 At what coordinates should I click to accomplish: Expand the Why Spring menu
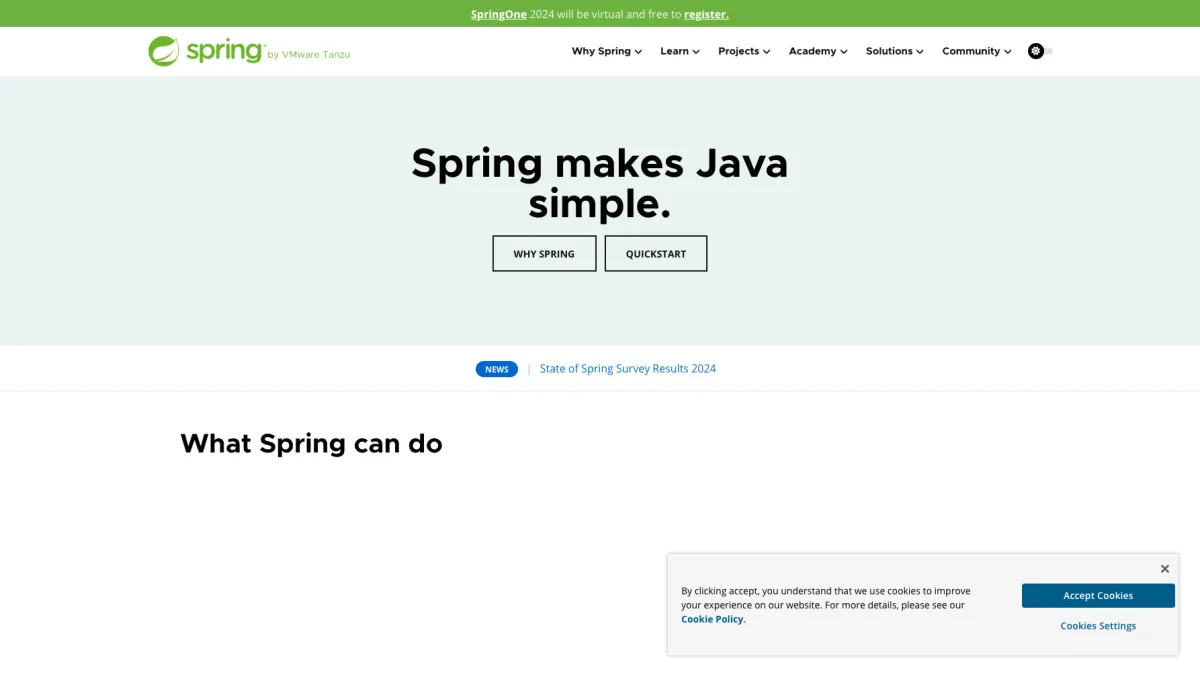click(x=607, y=51)
